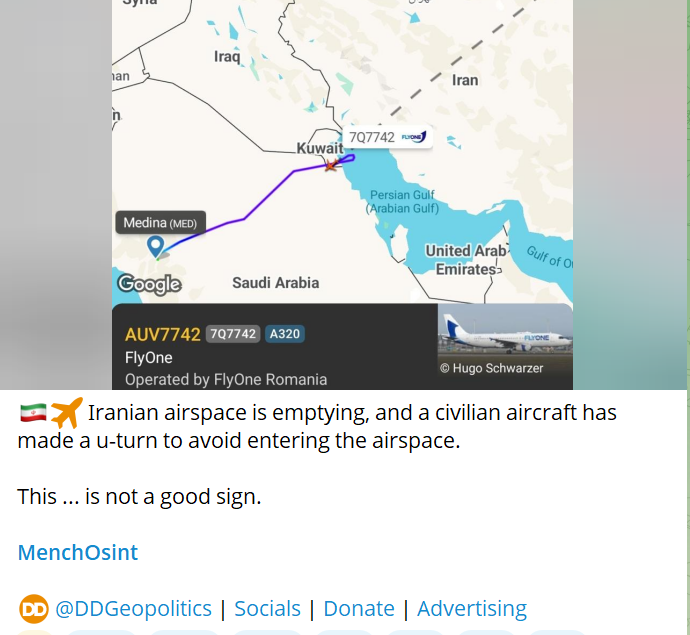Click the AUV7742 callsign text
Screen dimensions: 690x635
(162, 334)
